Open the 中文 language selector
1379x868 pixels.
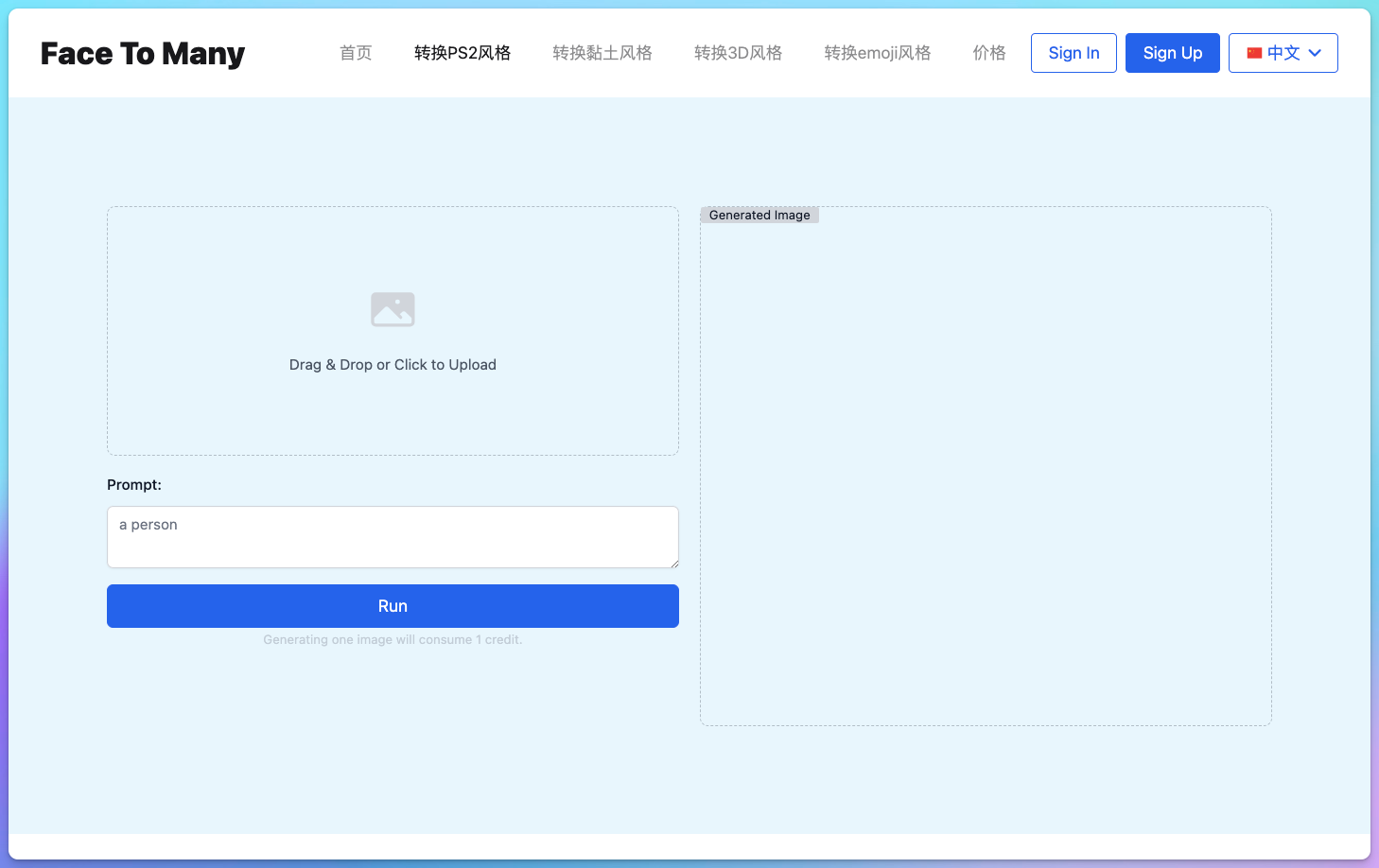(x=1283, y=53)
